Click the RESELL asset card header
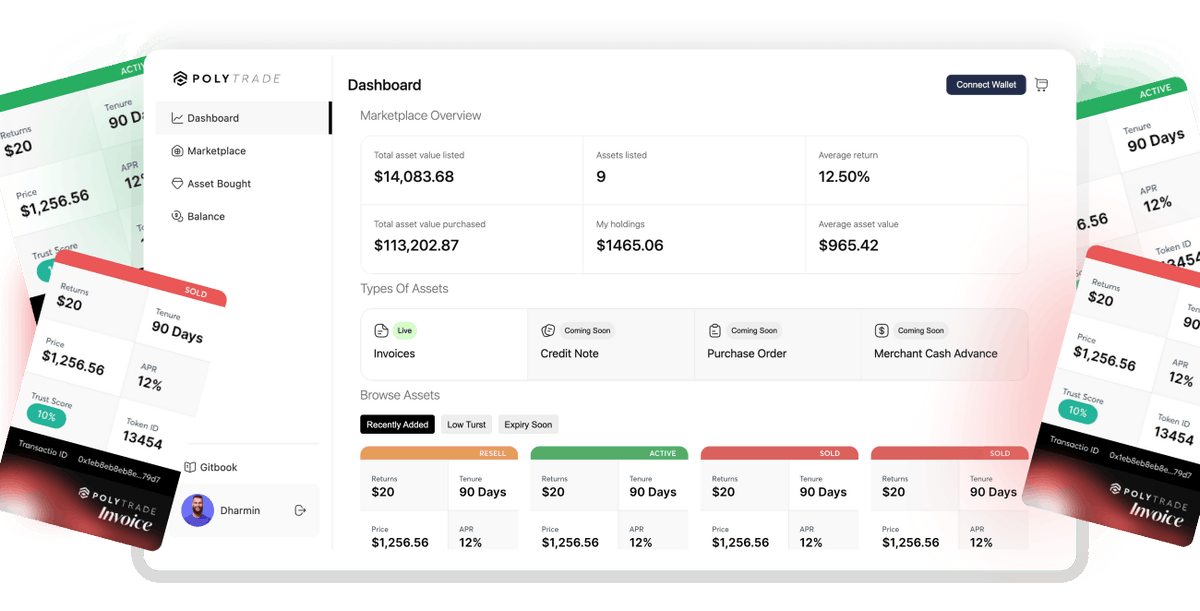The height and width of the screenshot is (611, 1200). pos(439,453)
